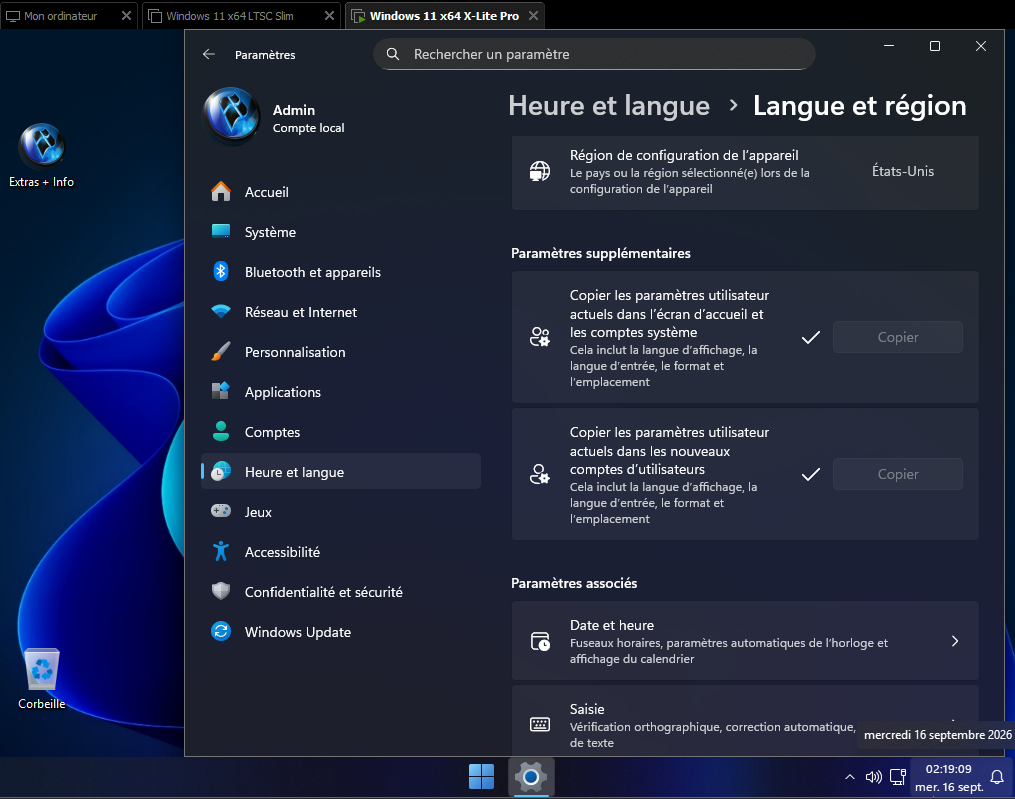Open the Windows Start button

481,776
